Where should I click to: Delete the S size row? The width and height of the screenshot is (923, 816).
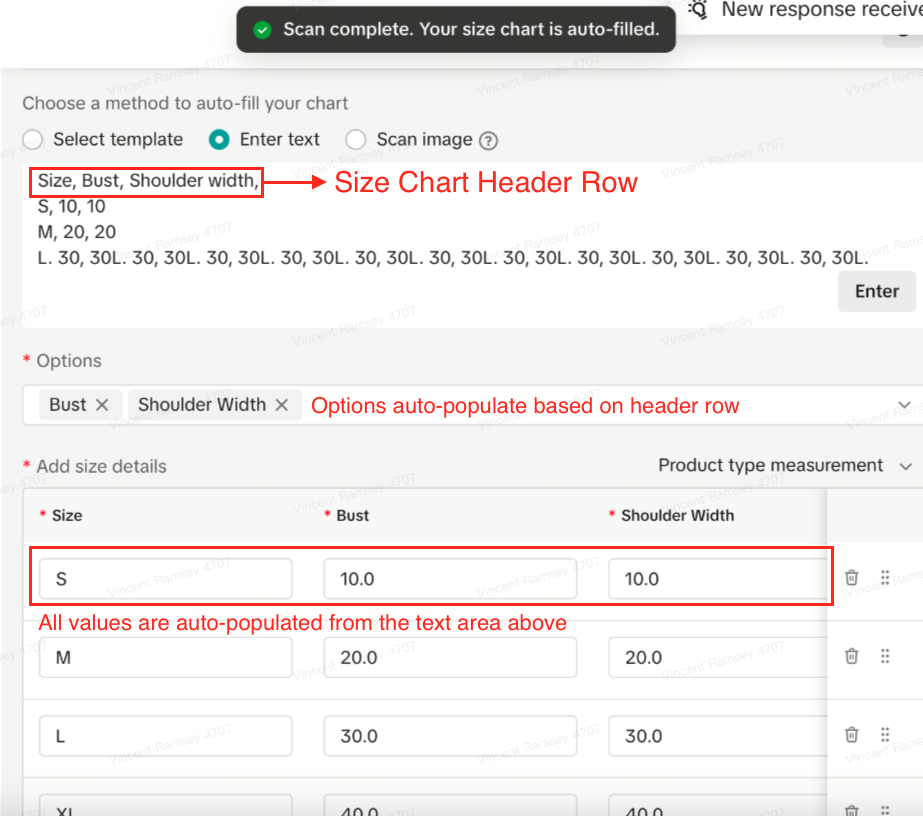851,578
